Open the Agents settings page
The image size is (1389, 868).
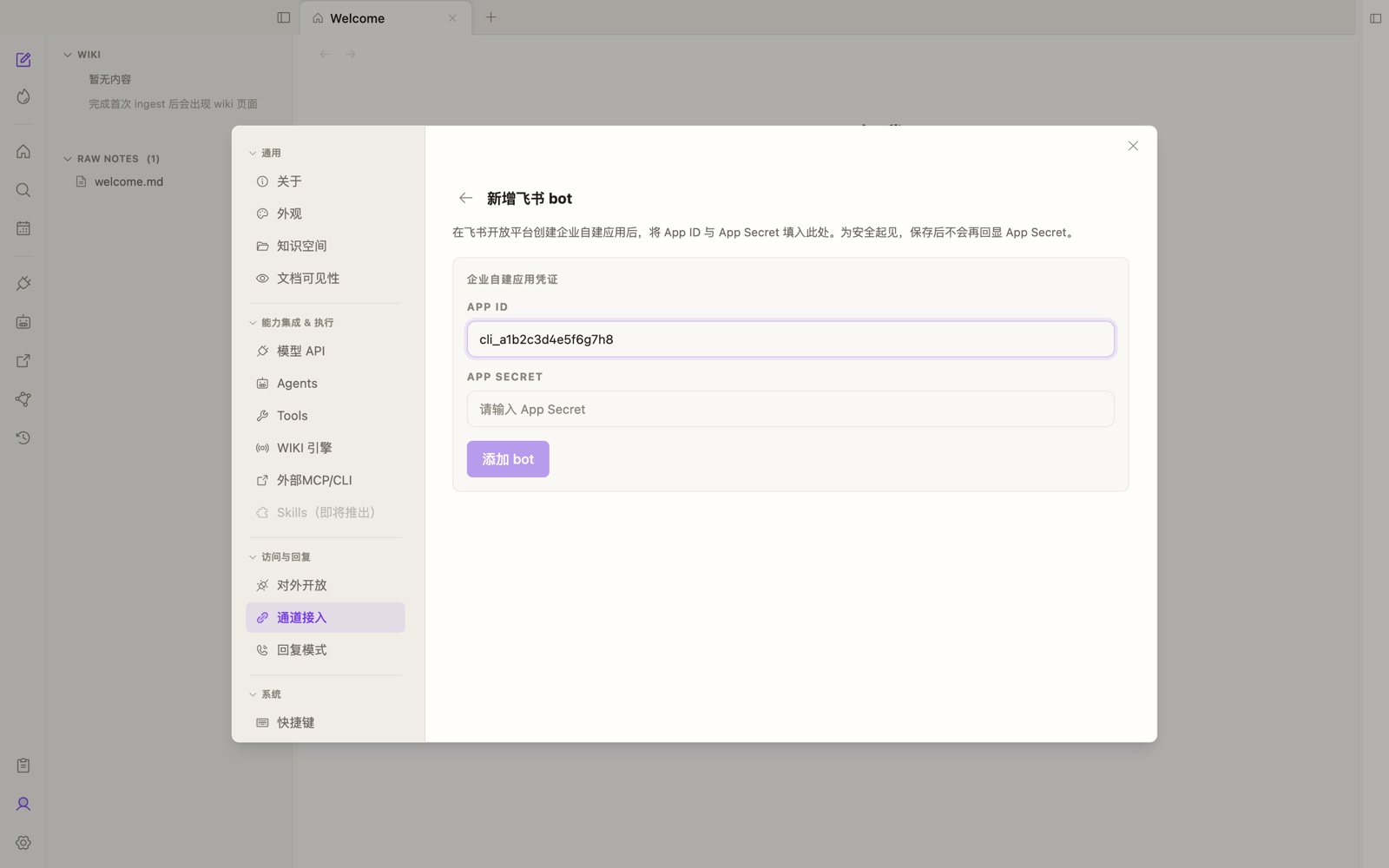click(x=326, y=383)
